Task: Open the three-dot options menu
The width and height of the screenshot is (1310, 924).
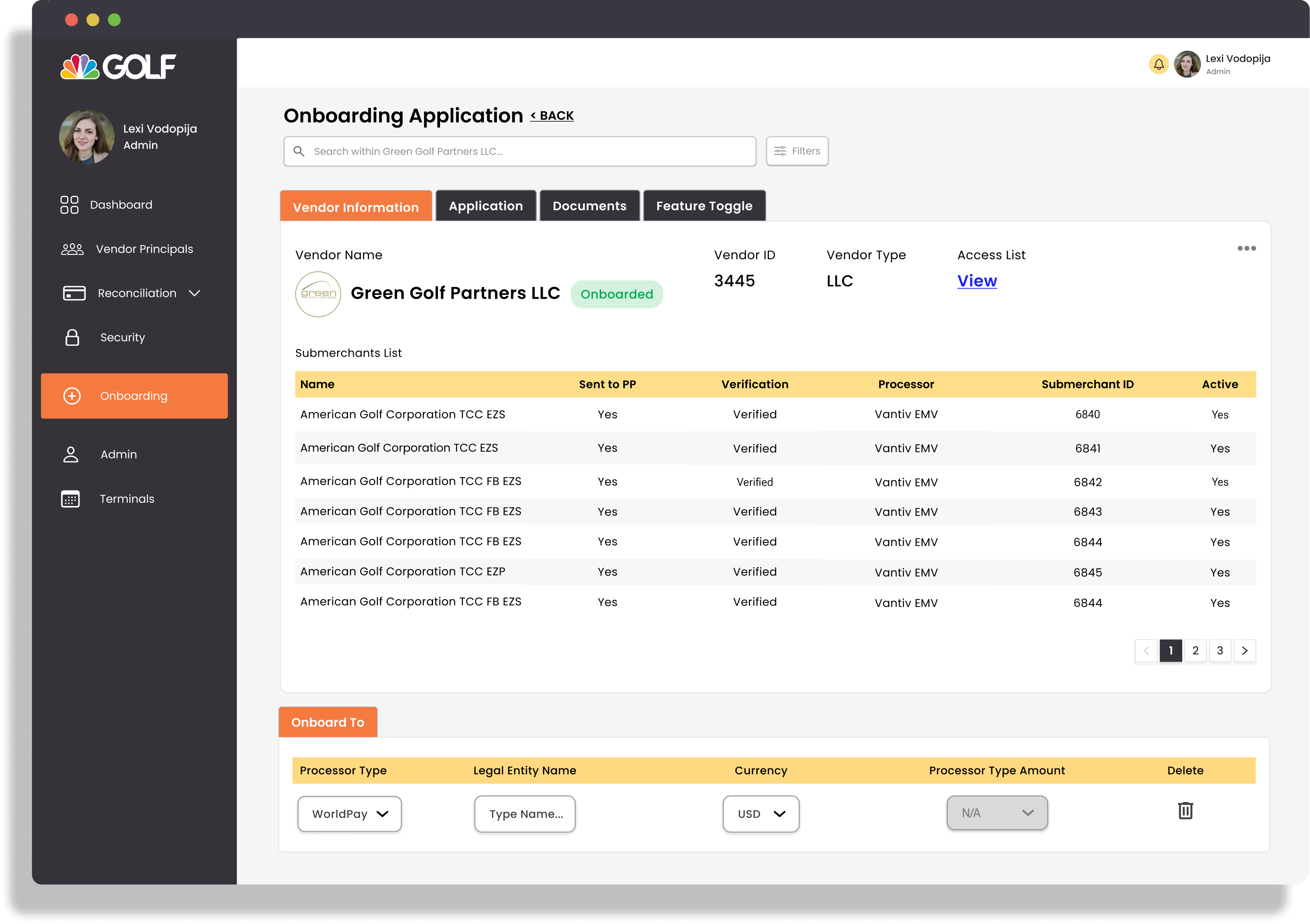Action: (x=1246, y=248)
